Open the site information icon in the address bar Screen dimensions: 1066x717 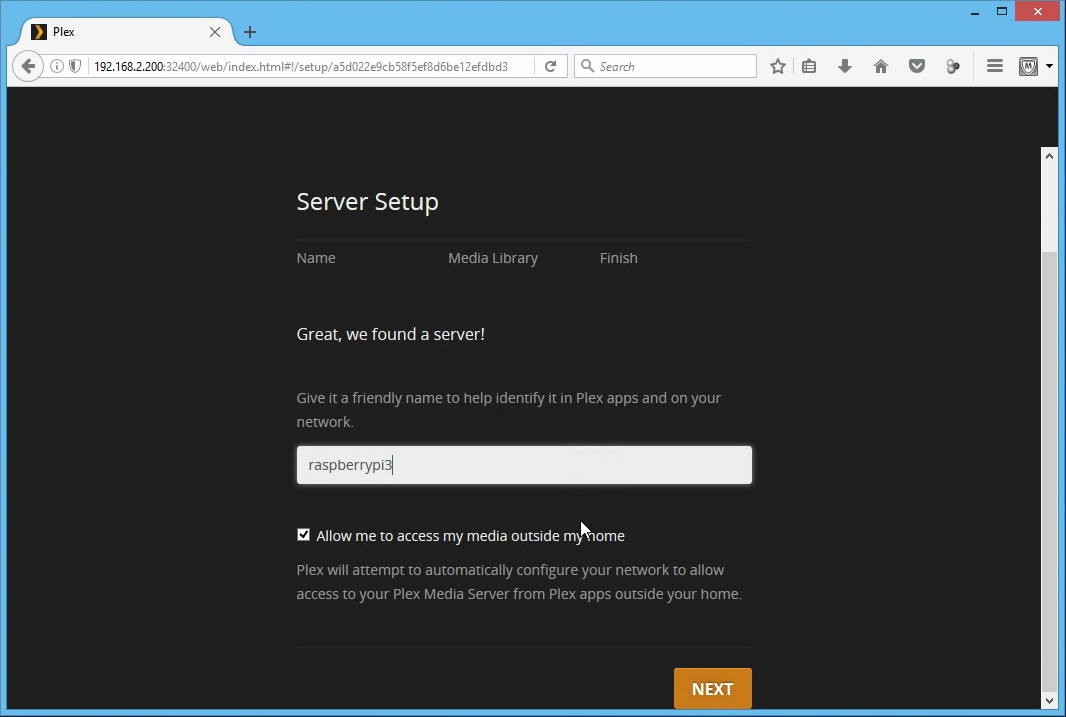57,66
